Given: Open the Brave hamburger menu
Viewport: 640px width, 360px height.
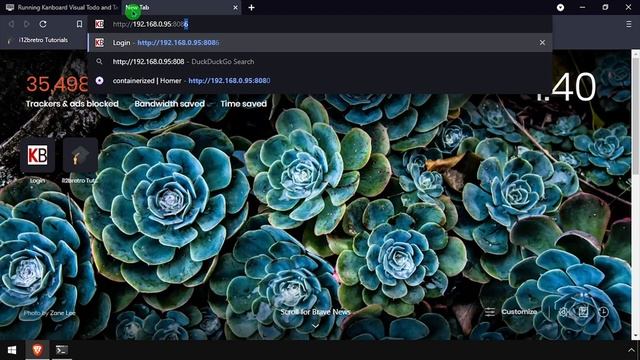Looking at the screenshot, I should tap(629, 24).
